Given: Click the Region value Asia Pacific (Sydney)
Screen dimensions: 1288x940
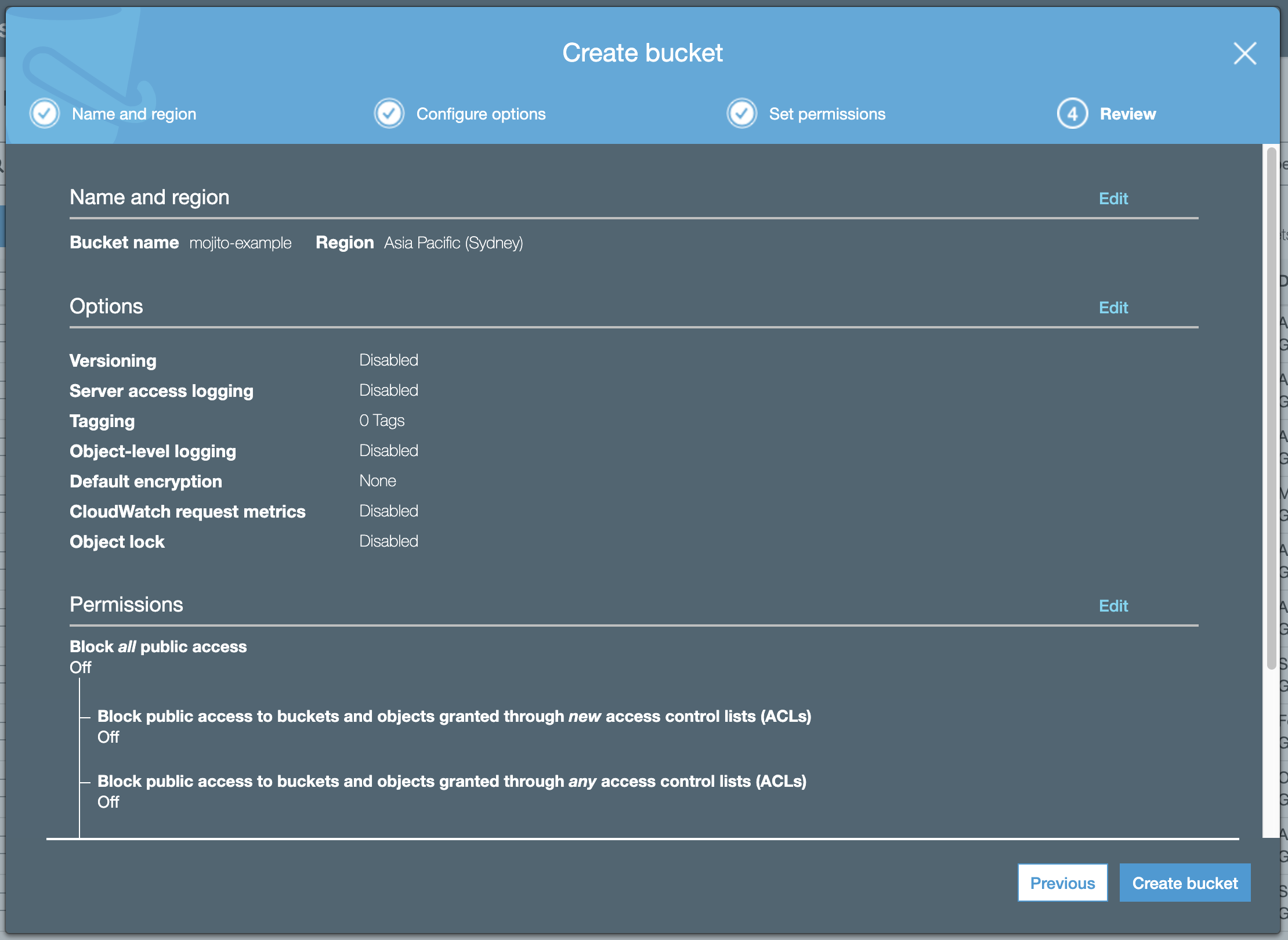Looking at the screenshot, I should [453, 243].
